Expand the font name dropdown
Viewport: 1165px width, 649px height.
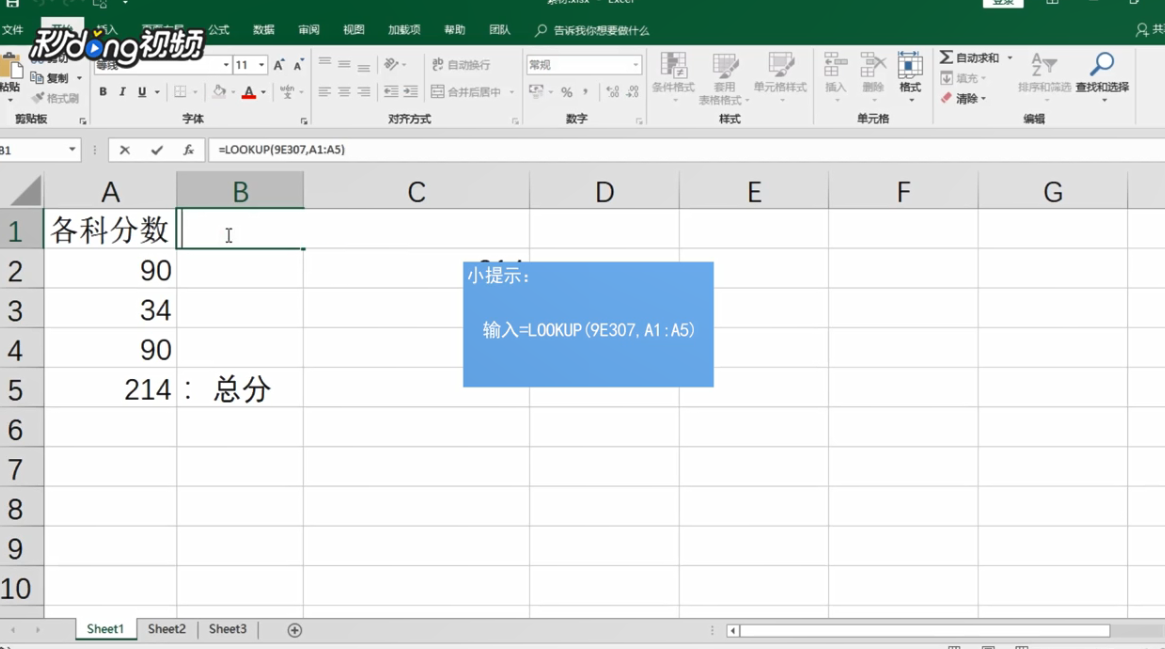[x=226, y=65]
